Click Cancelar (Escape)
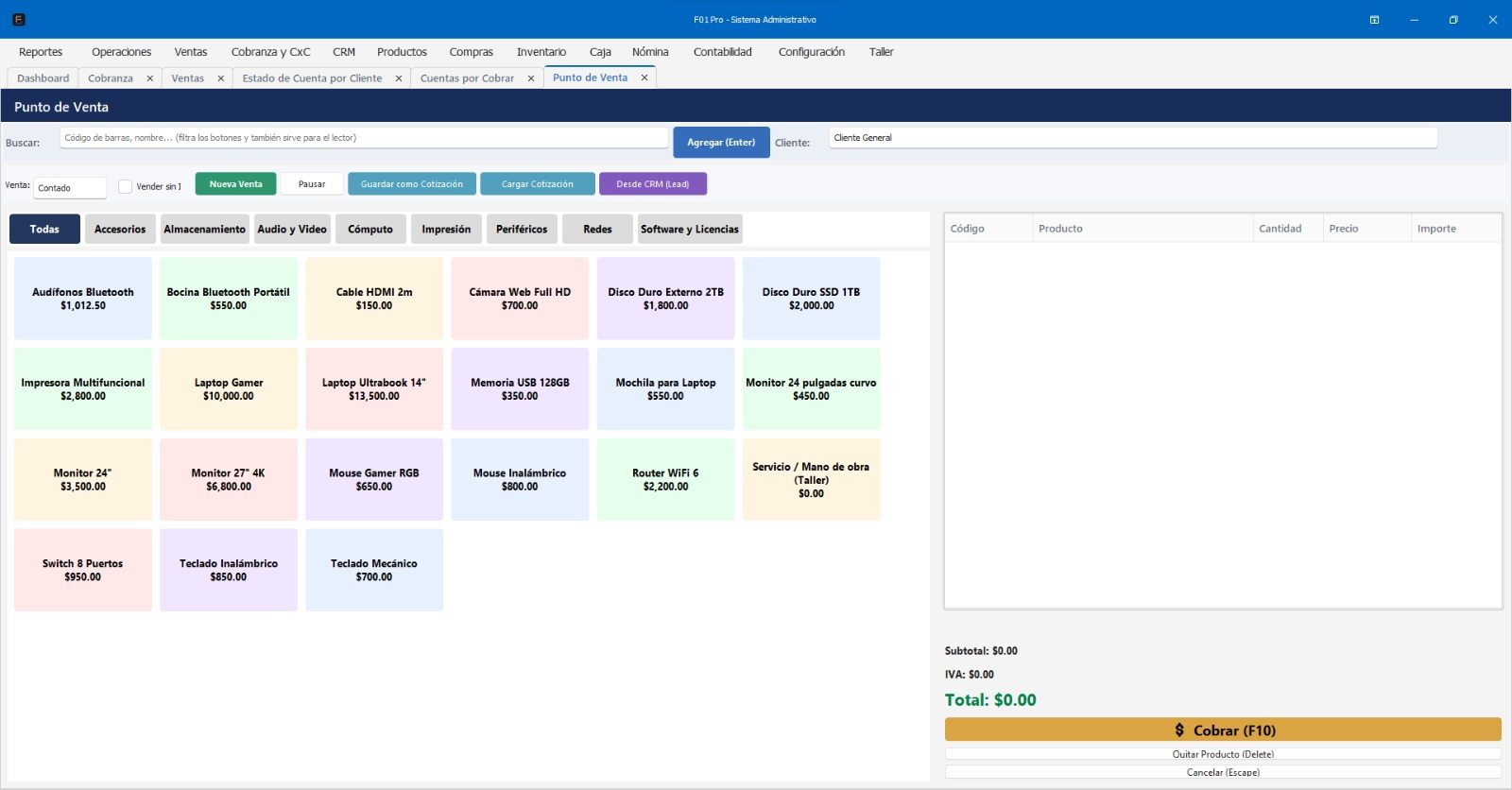 [x=1223, y=772]
